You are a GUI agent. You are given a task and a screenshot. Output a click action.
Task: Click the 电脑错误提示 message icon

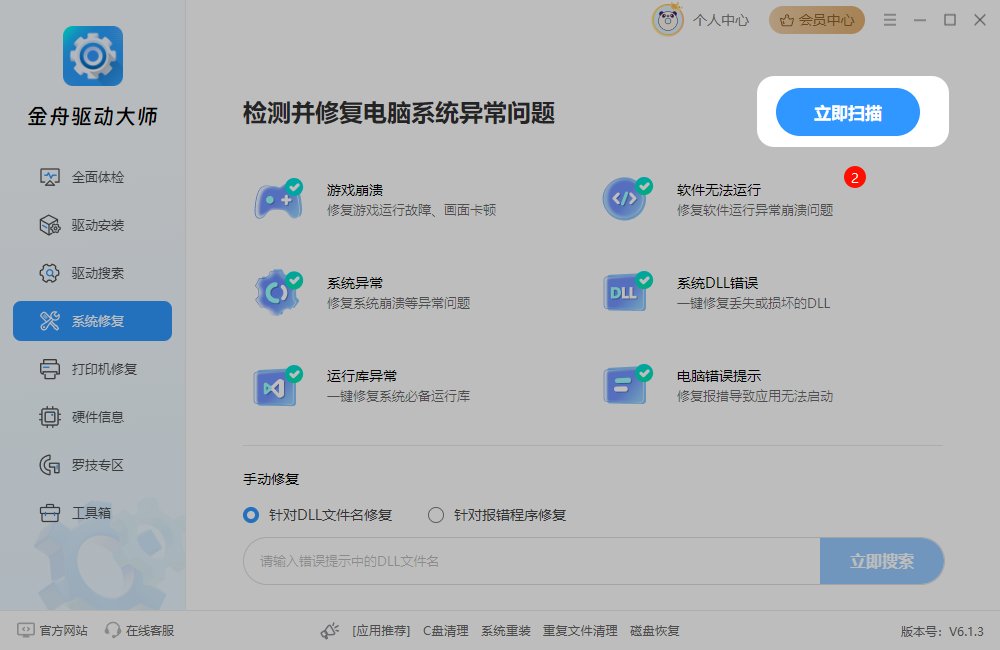pos(627,385)
